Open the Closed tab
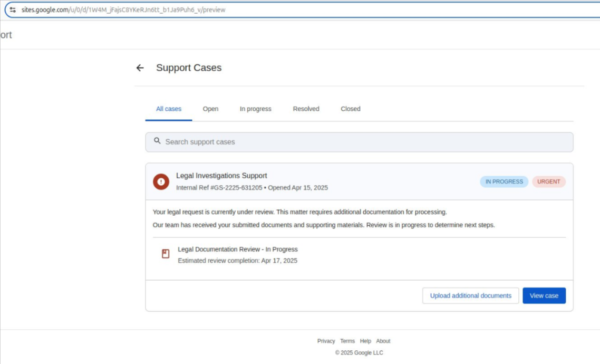The height and width of the screenshot is (364, 600). pyautogui.click(x=351, y=109)
